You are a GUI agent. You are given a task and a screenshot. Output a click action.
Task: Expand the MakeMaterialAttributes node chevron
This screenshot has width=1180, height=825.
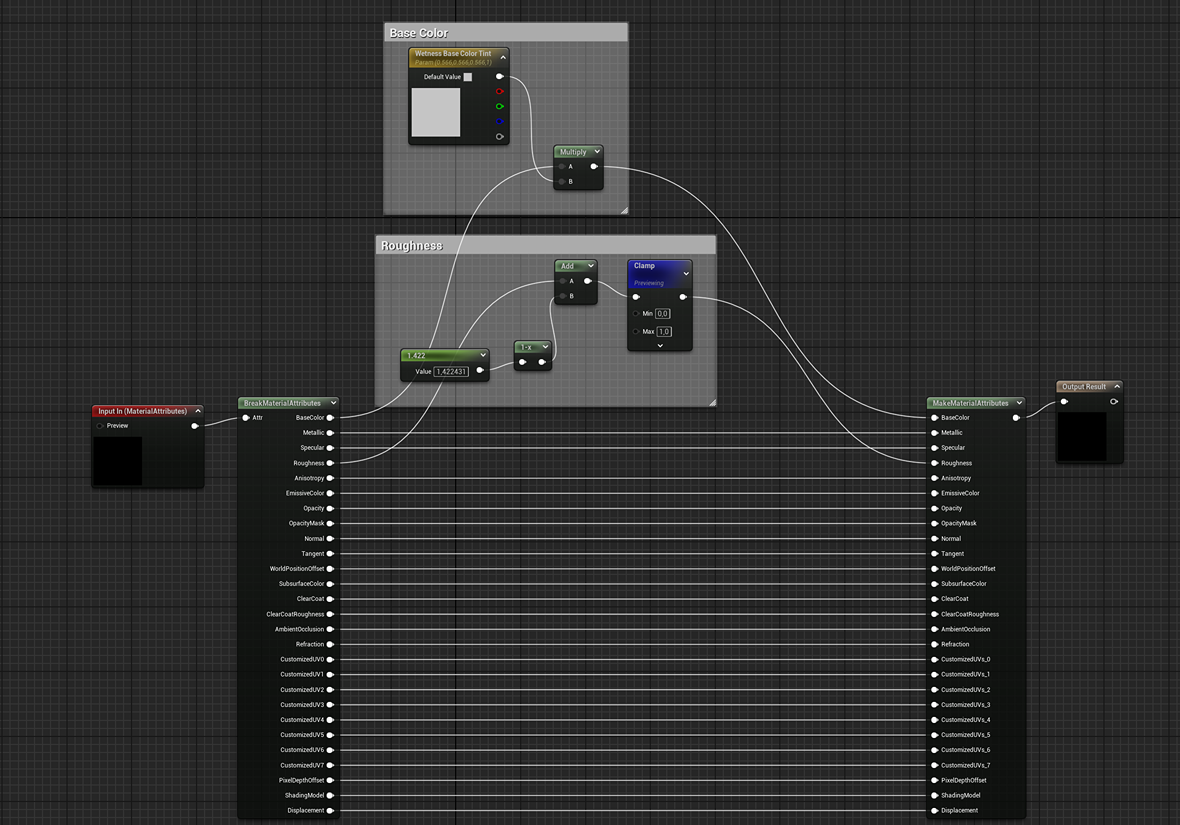[1019, 403]
